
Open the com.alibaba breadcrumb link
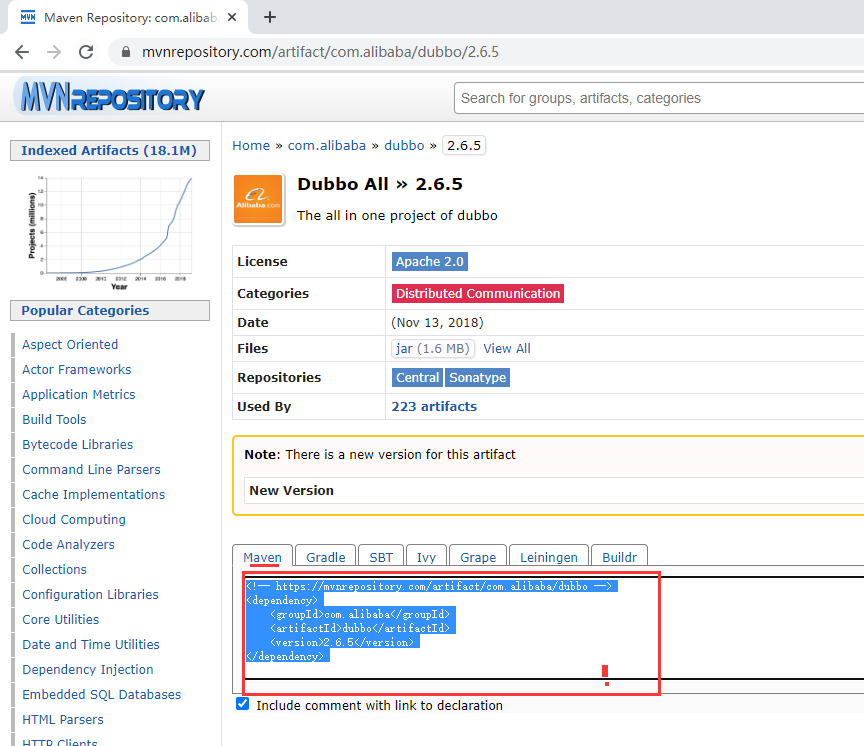point(327,145)
